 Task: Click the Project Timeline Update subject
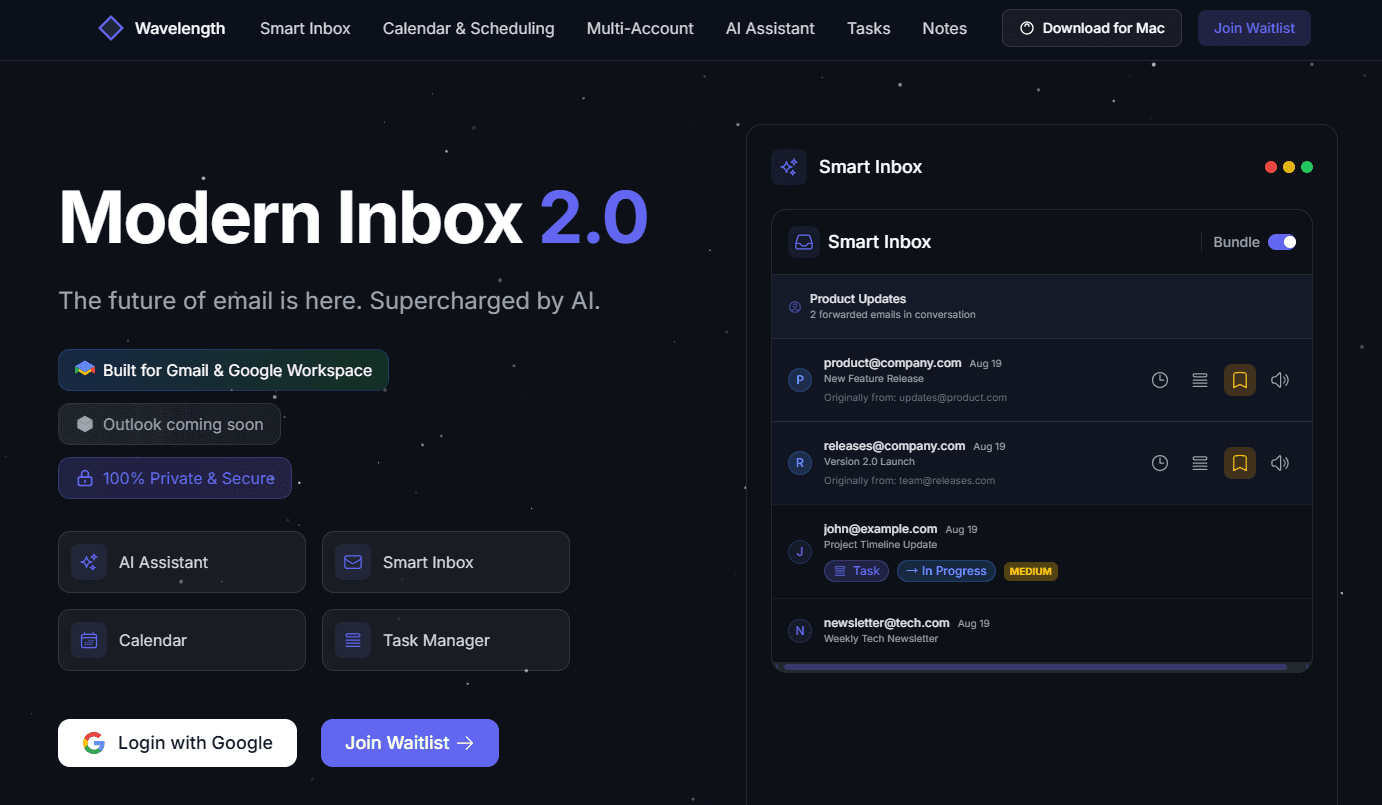881,545
